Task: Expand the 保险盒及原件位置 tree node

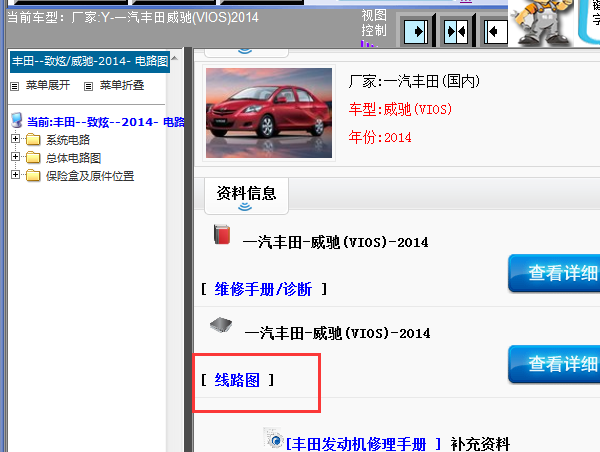Action: click(15, 175)
